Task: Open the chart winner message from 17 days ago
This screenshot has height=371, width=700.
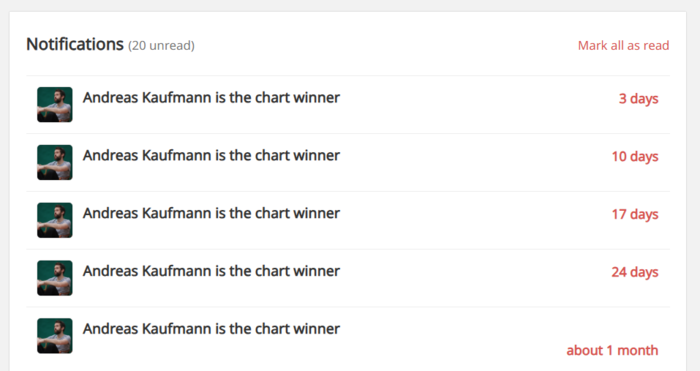Action: click(x=211, y=213)
